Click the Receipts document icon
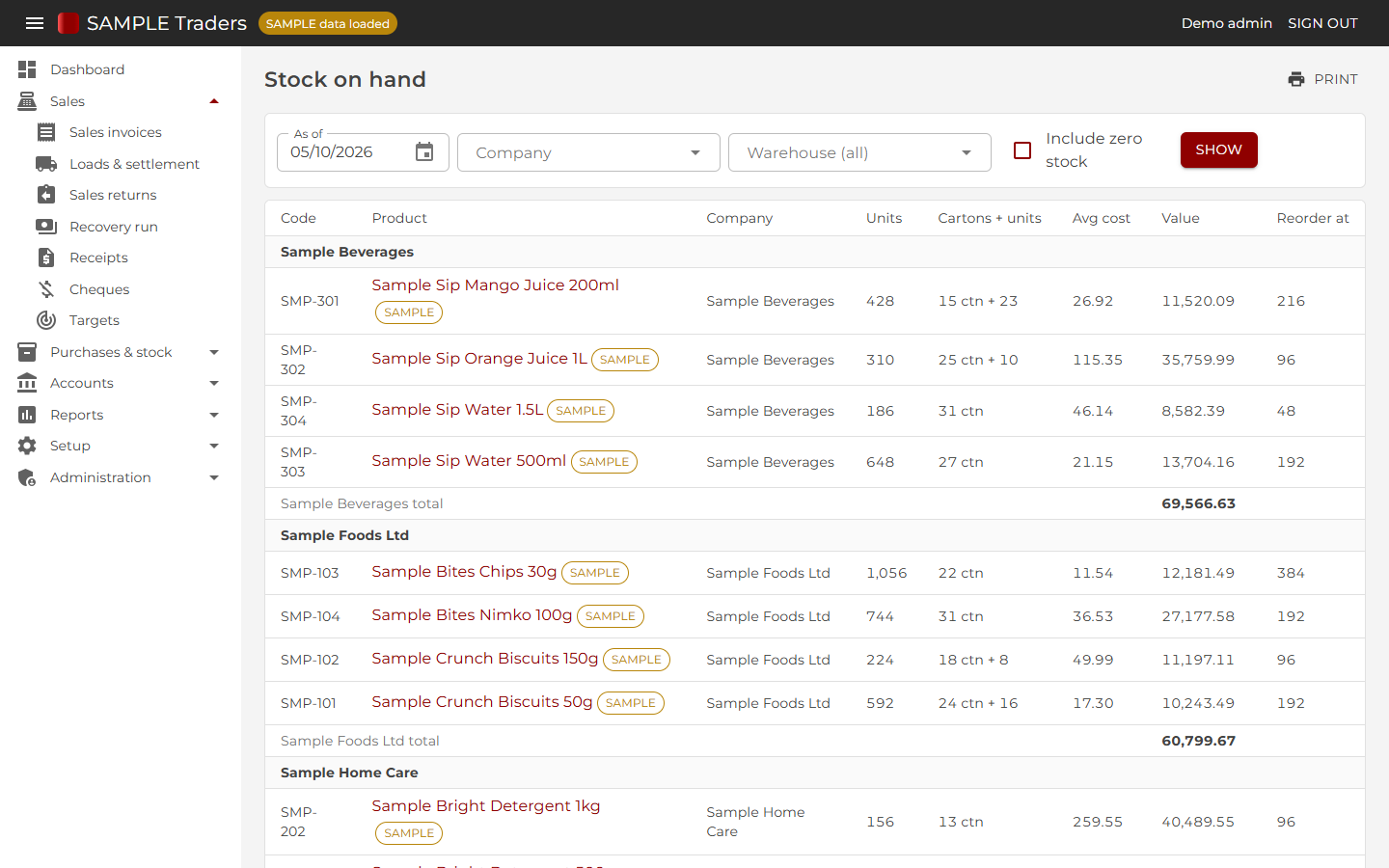Screen dimensions: 1389x868 tap(46, 258)
